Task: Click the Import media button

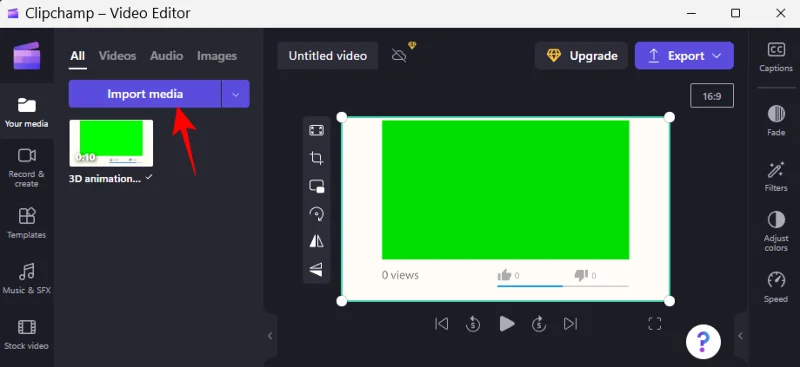Action: click(x=145, y=94)
